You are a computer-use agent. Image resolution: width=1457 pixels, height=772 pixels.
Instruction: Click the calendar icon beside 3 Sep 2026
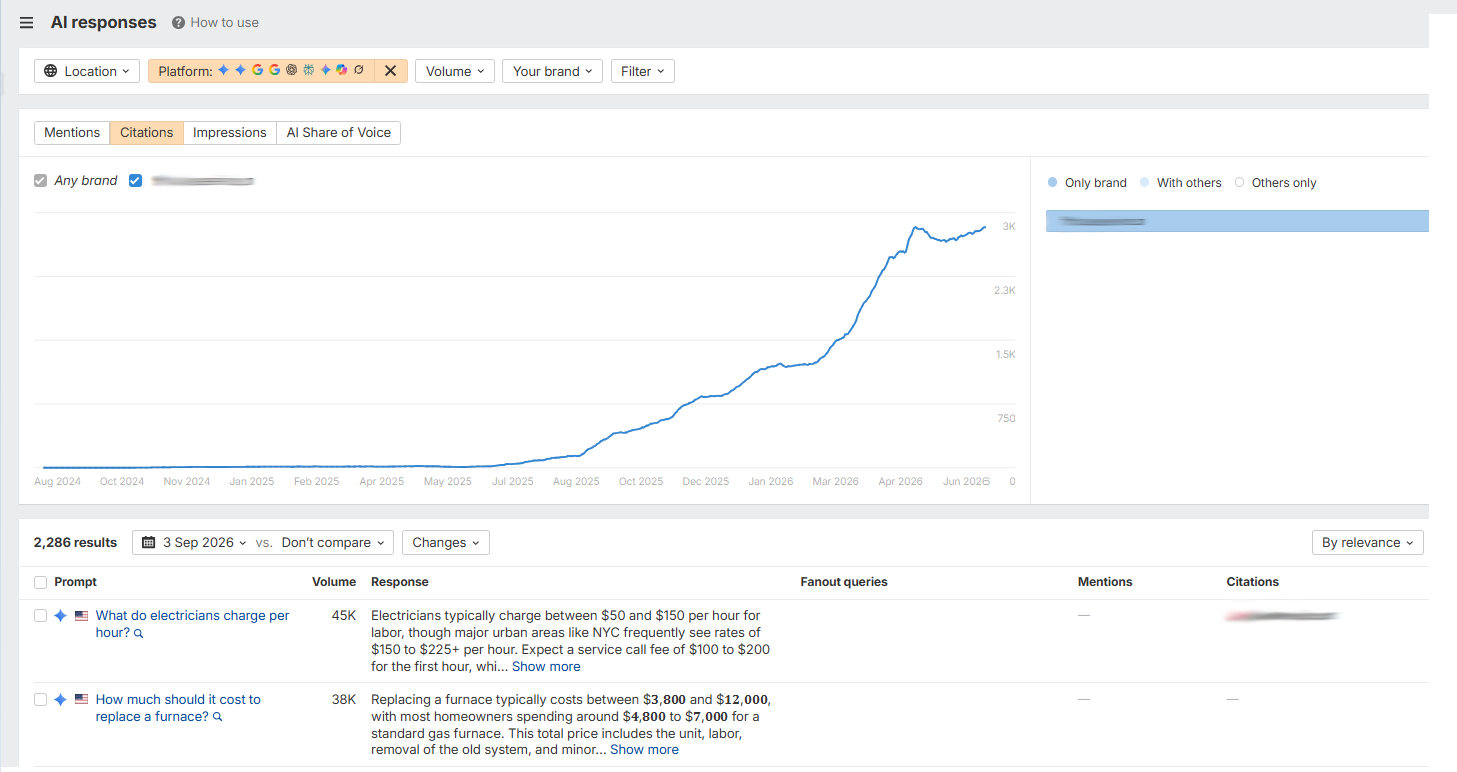pos(149,542)
